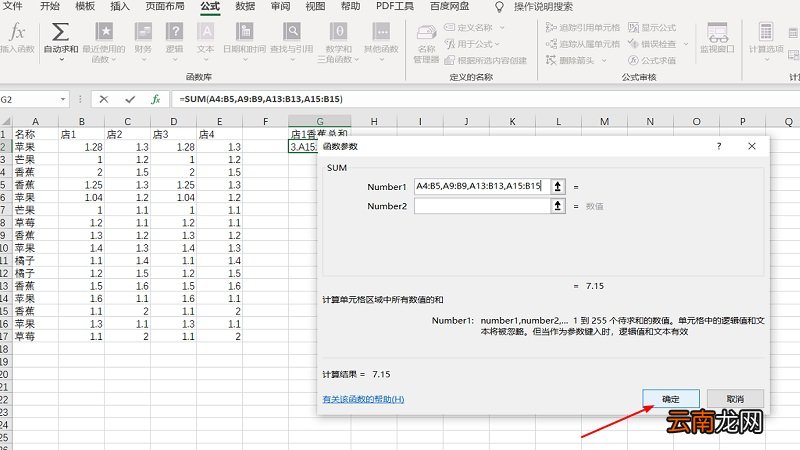Expand the Remove Arrows dropdown arrow
This screenshot has width=800, height=450.
click(604, 60)
